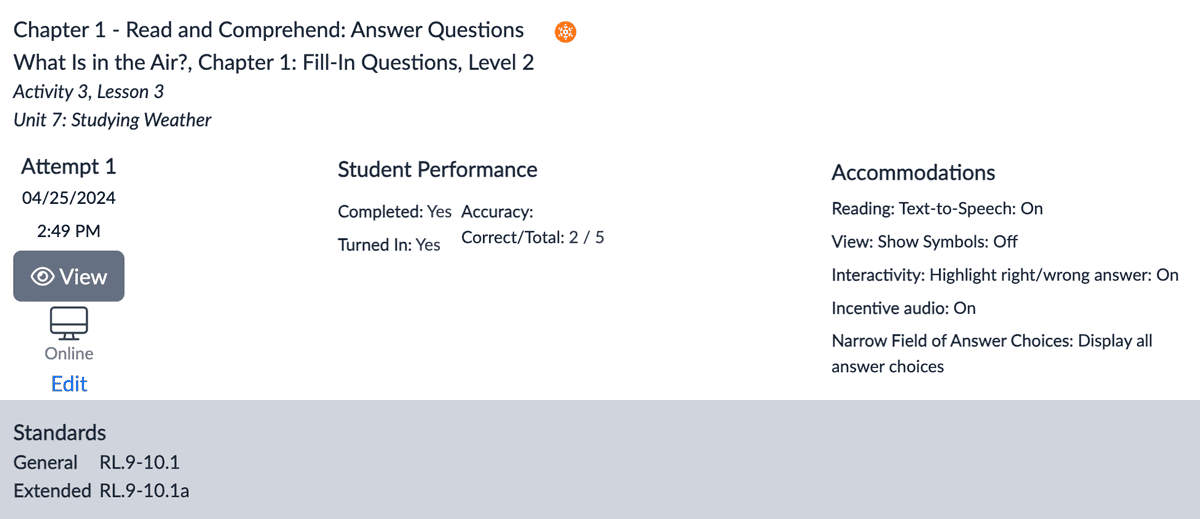Click the Online monitor icon

coord(69,322)
